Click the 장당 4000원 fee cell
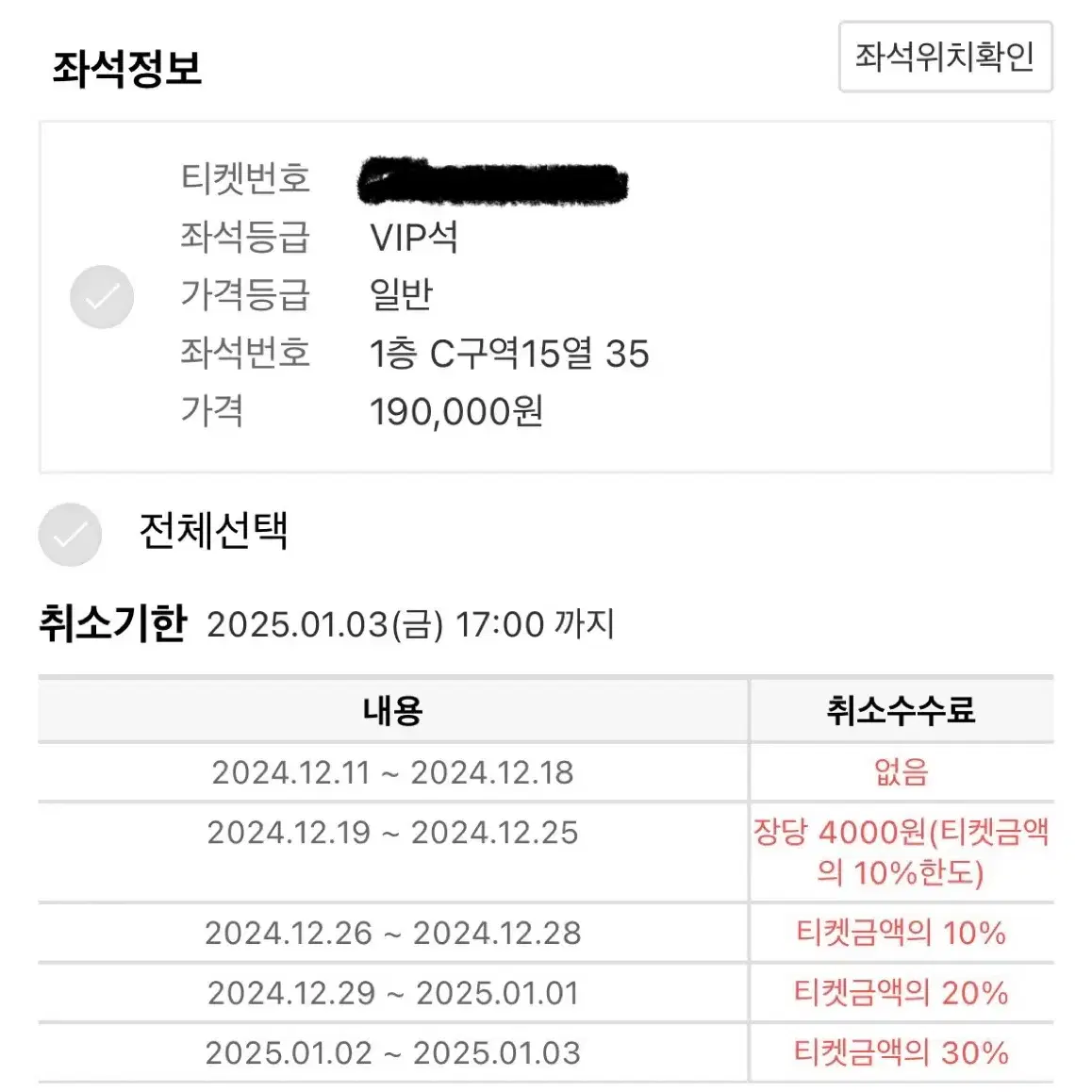 [902, 852]
